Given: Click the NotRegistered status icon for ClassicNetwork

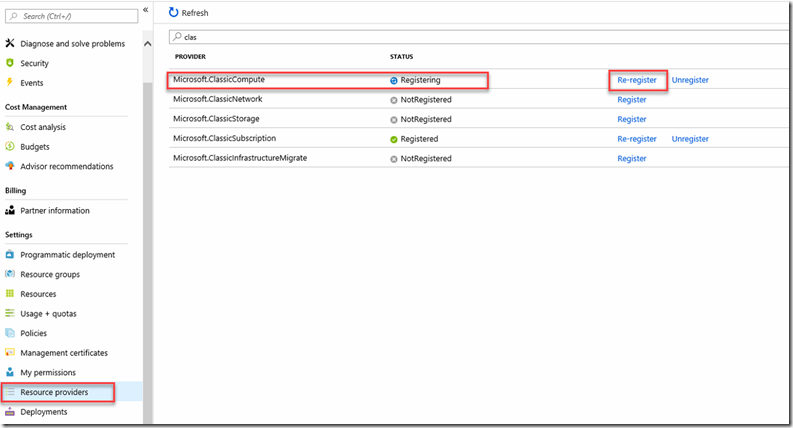Looking at the screenshot, I should (394, 100).
